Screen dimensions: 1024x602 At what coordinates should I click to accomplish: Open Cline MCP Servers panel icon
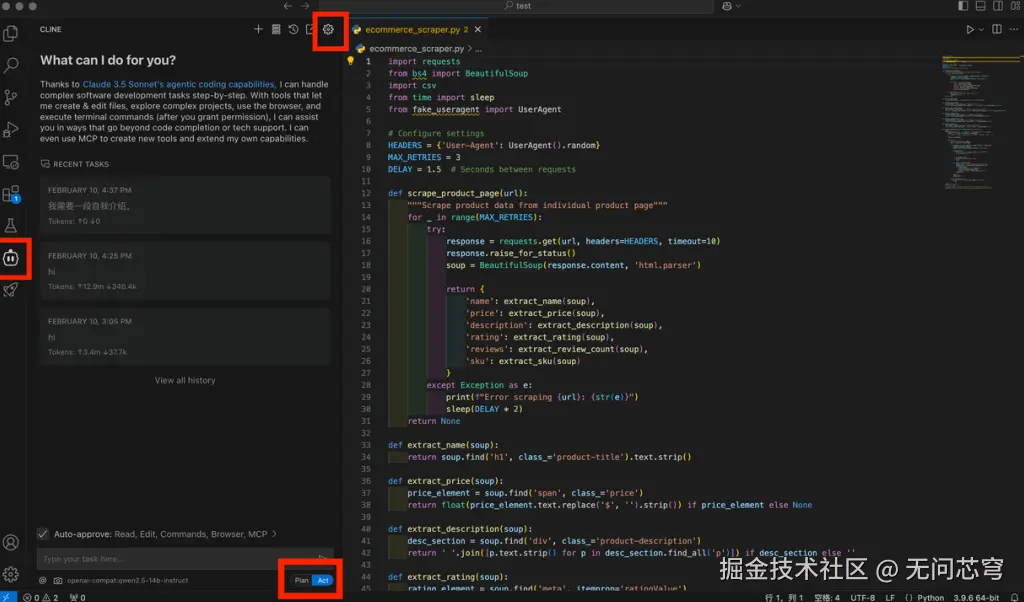tap(276, 29)
